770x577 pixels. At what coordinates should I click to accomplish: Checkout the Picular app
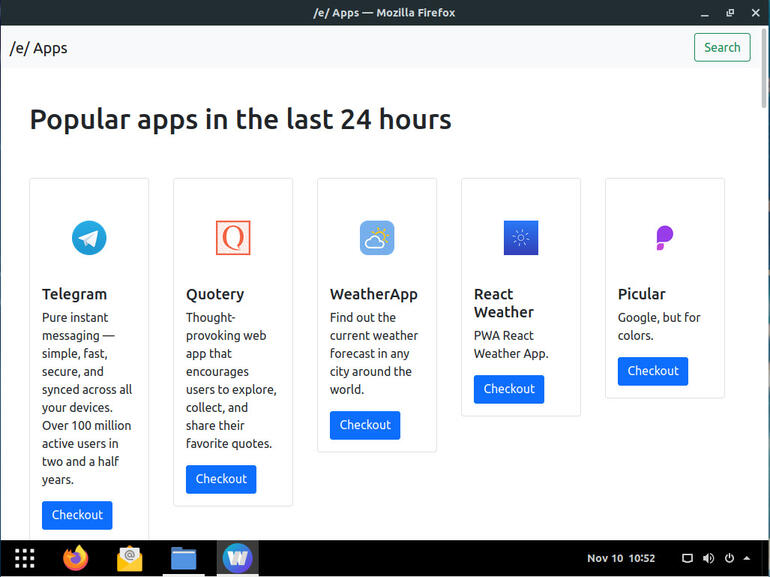653,371
